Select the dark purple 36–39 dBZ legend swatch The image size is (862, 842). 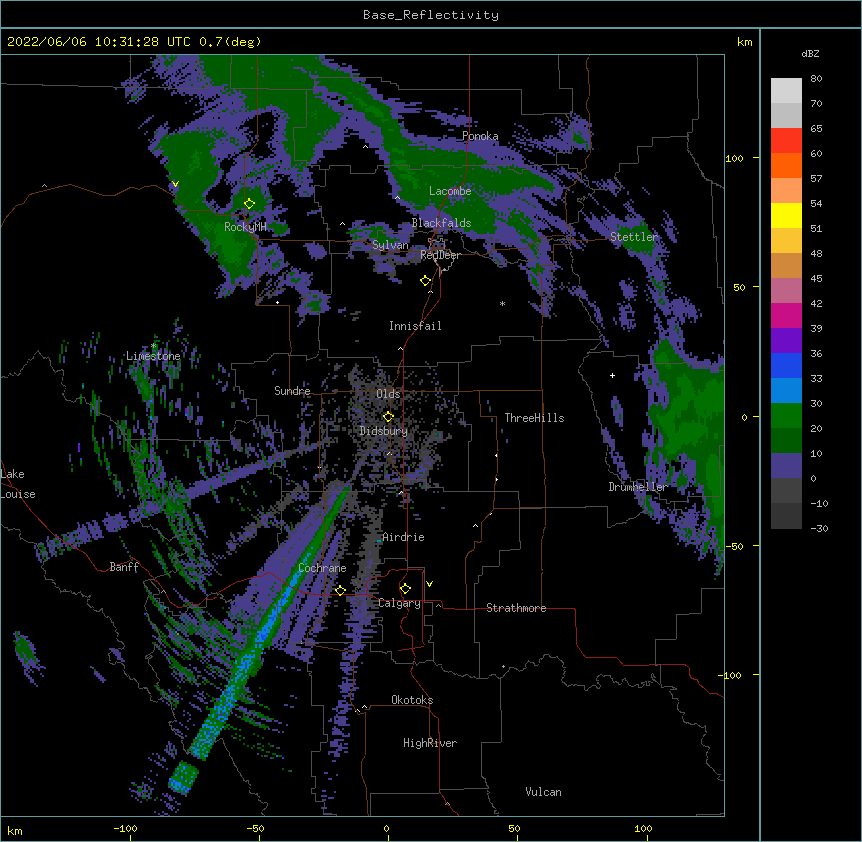(786, 341)
